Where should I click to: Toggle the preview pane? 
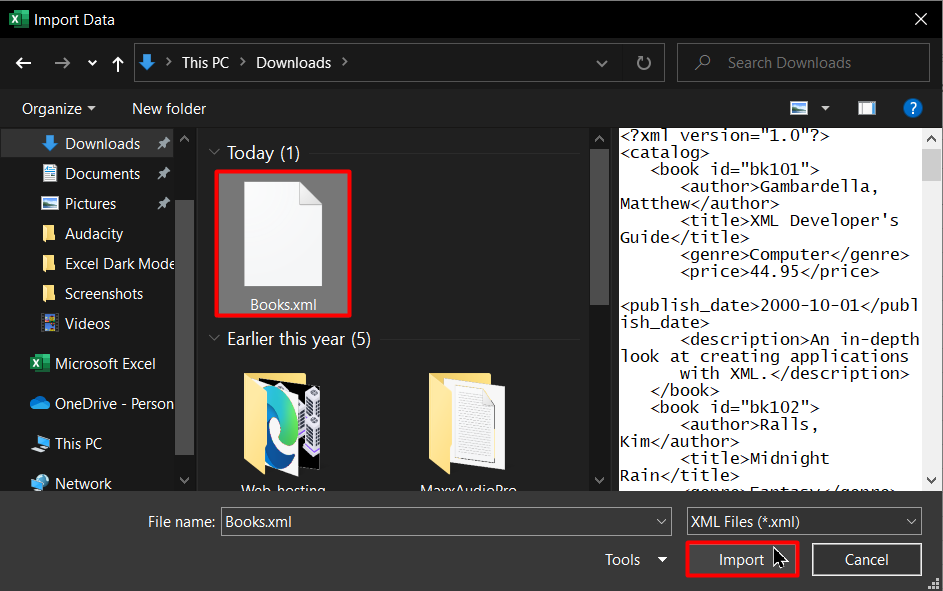(867, 108)
